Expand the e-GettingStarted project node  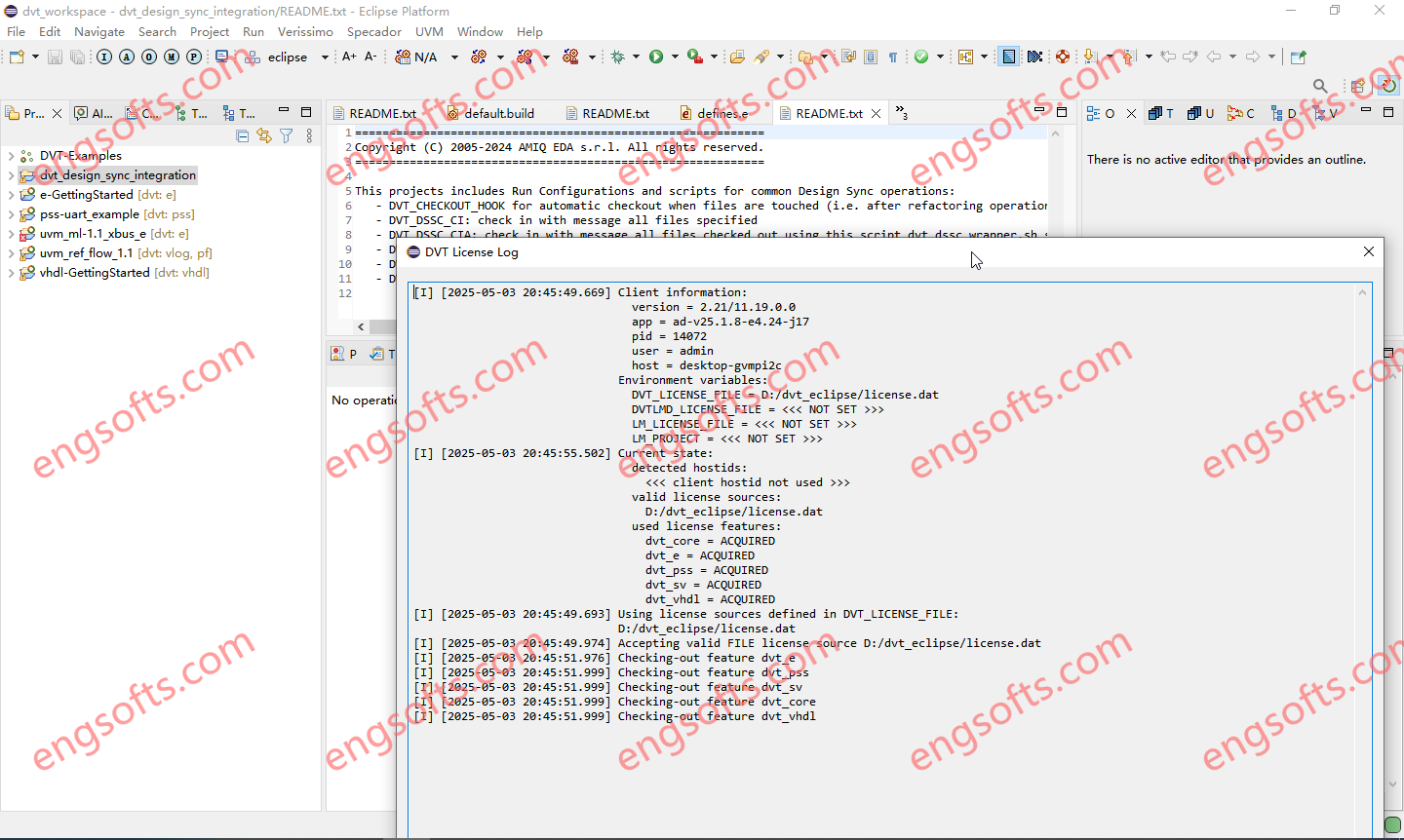11,195
